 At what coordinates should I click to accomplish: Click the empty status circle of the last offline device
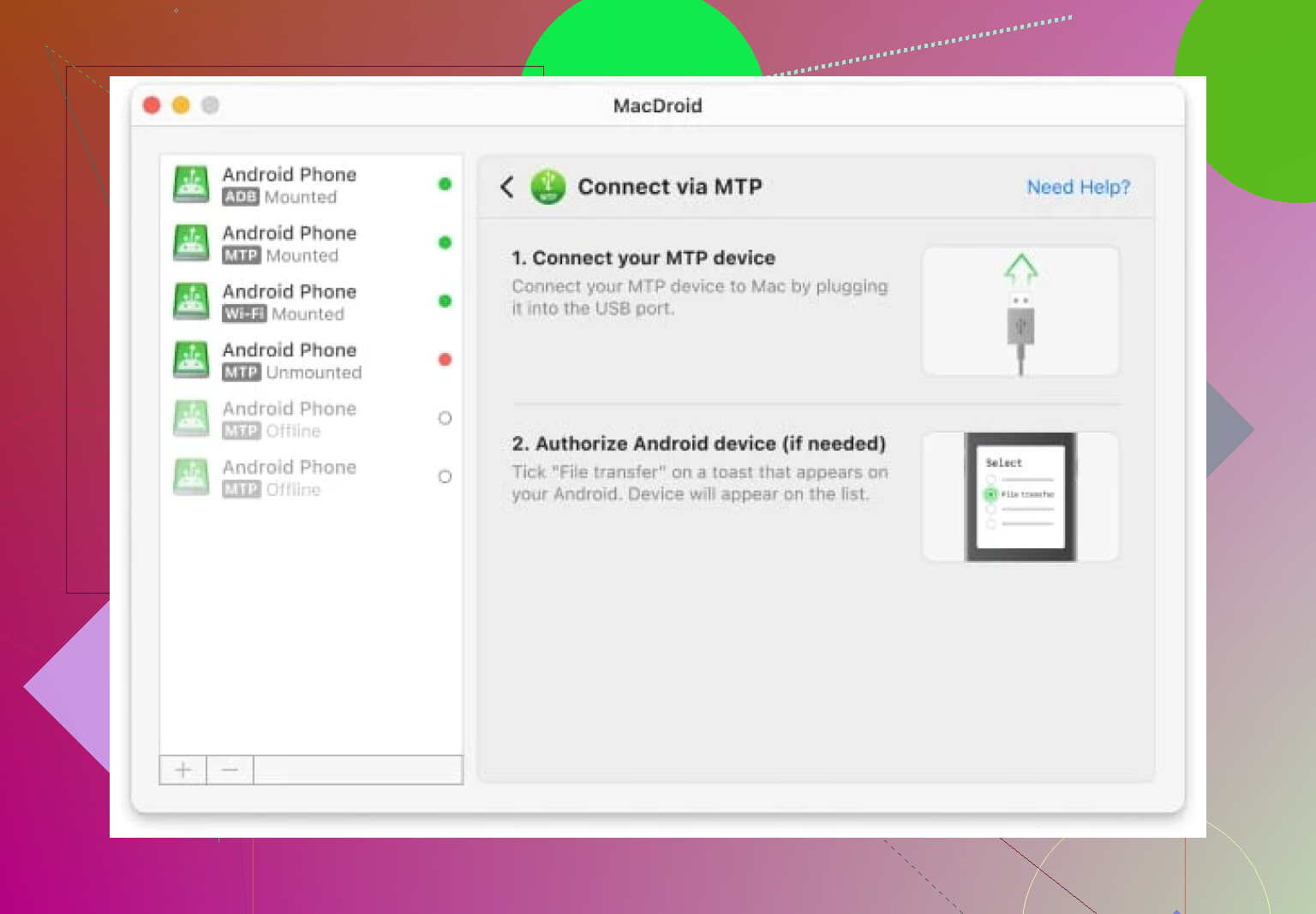[445, 476]
